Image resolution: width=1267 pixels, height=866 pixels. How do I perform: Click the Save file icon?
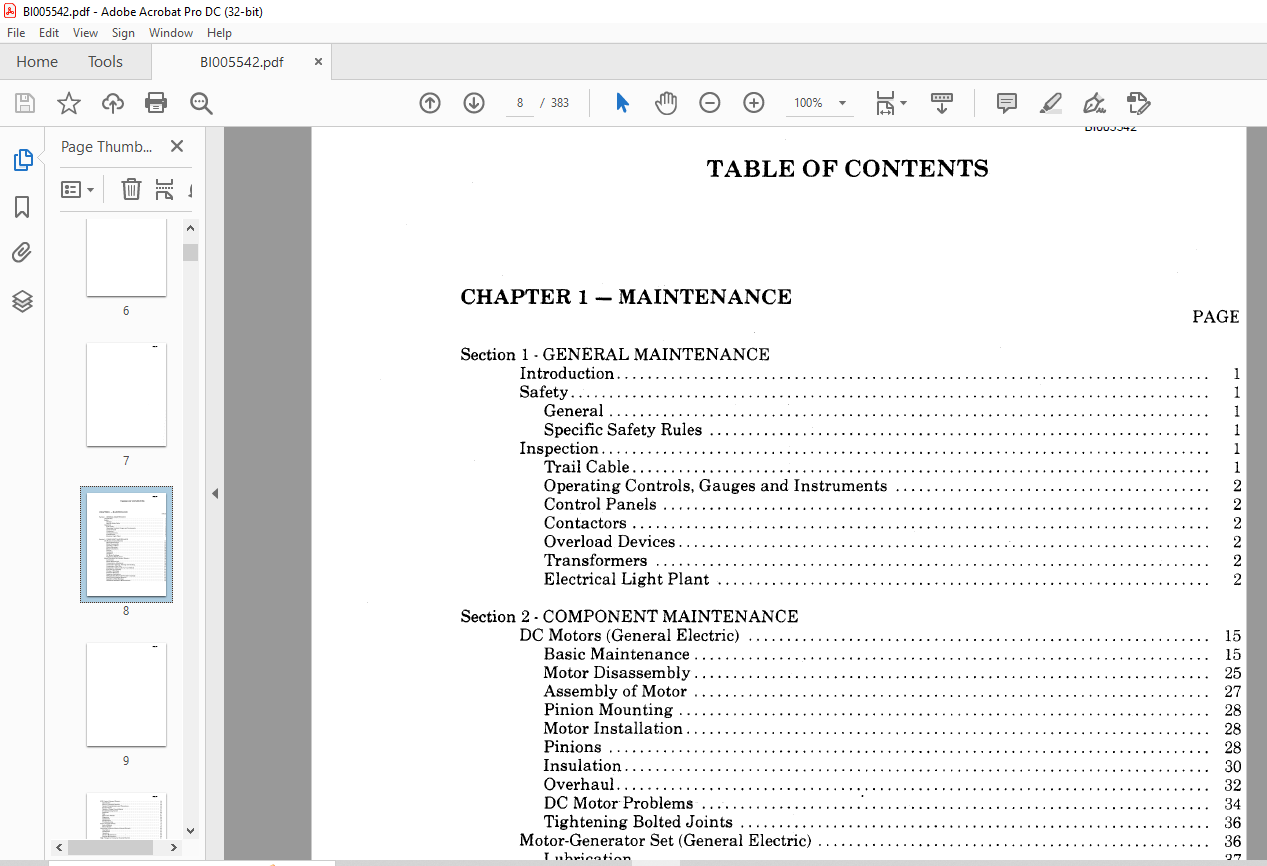click(25, 103)
